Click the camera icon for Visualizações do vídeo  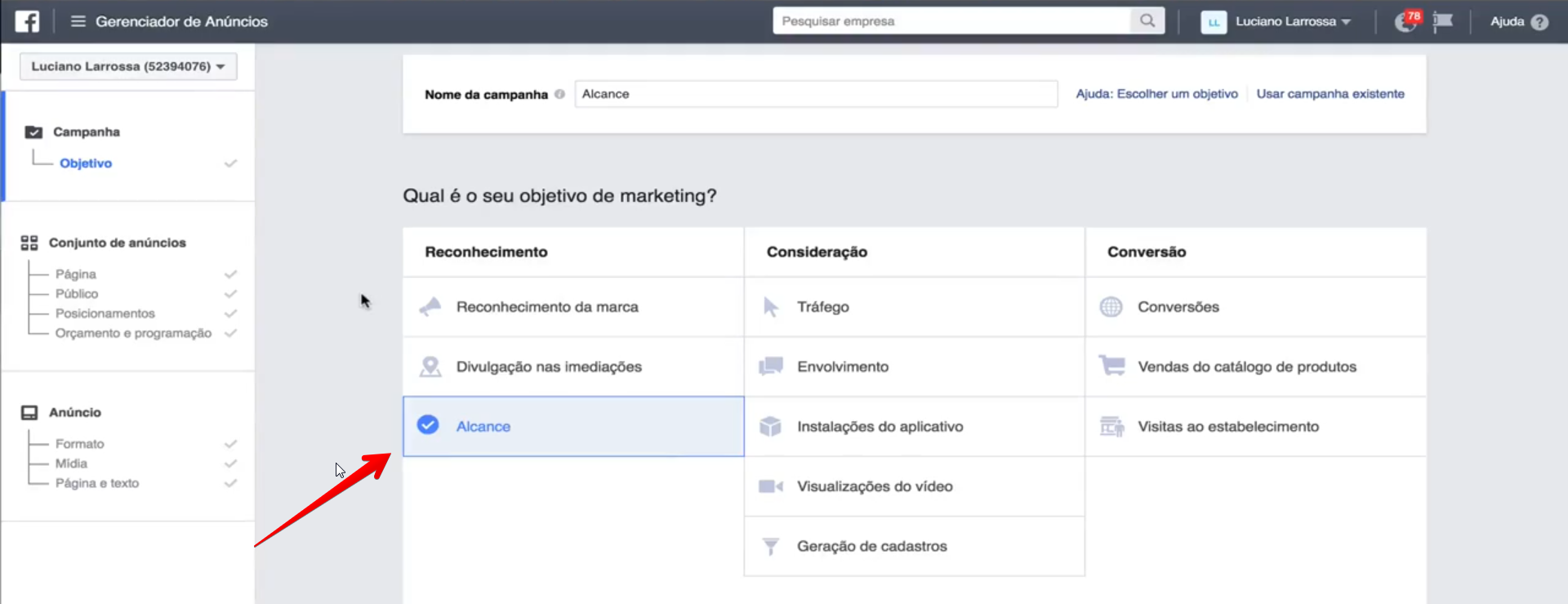pos(771,486)
